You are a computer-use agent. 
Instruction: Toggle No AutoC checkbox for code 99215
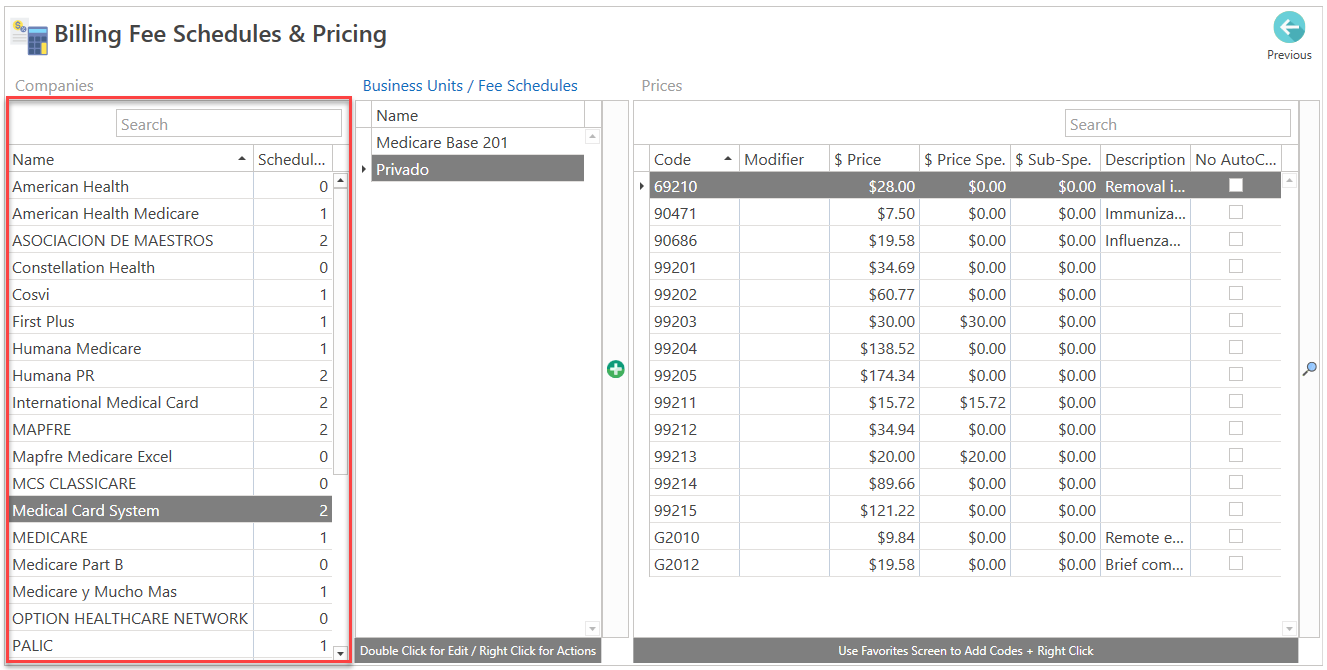pyautogui.click(x=1236, y=509)
